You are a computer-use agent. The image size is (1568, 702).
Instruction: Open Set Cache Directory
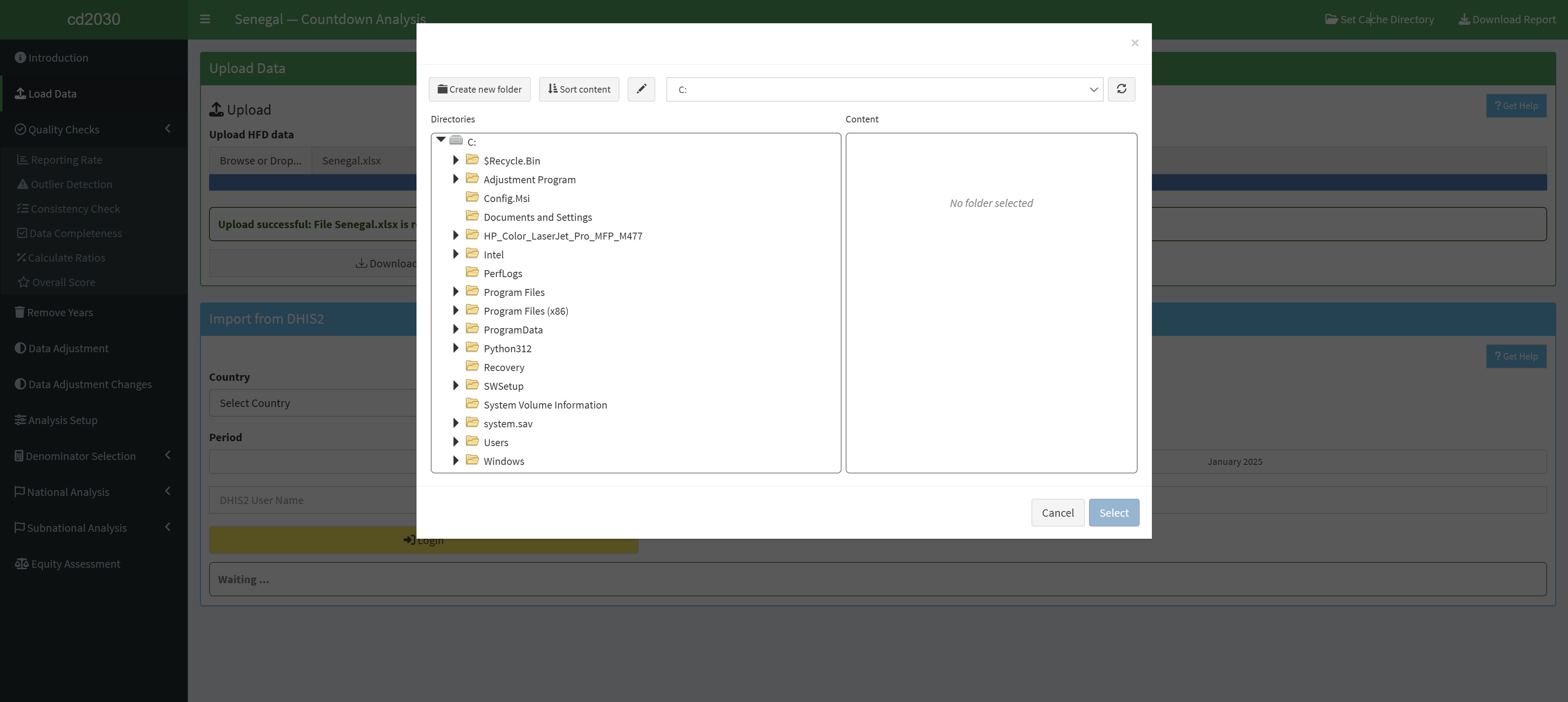pyautogui.click(x=1379, y=19)
